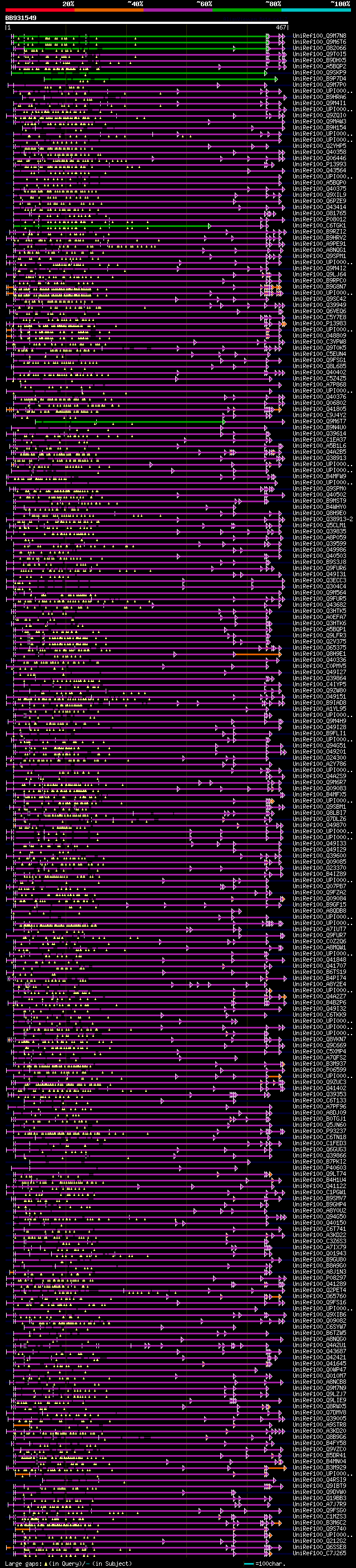The height and width of the screenshot is (1568, 356).
Task: Select hit label UniRef100_Q43414
Action: [319, 207]
